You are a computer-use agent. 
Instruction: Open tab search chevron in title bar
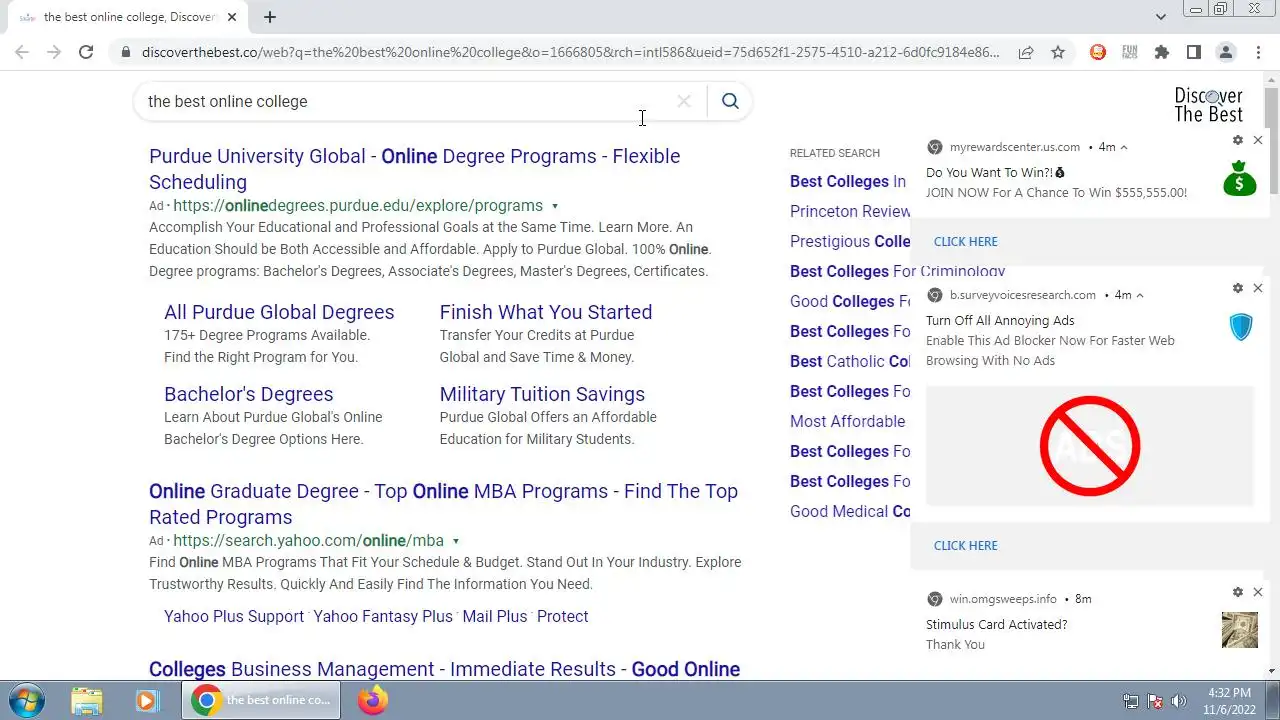tap(1160, 17)
